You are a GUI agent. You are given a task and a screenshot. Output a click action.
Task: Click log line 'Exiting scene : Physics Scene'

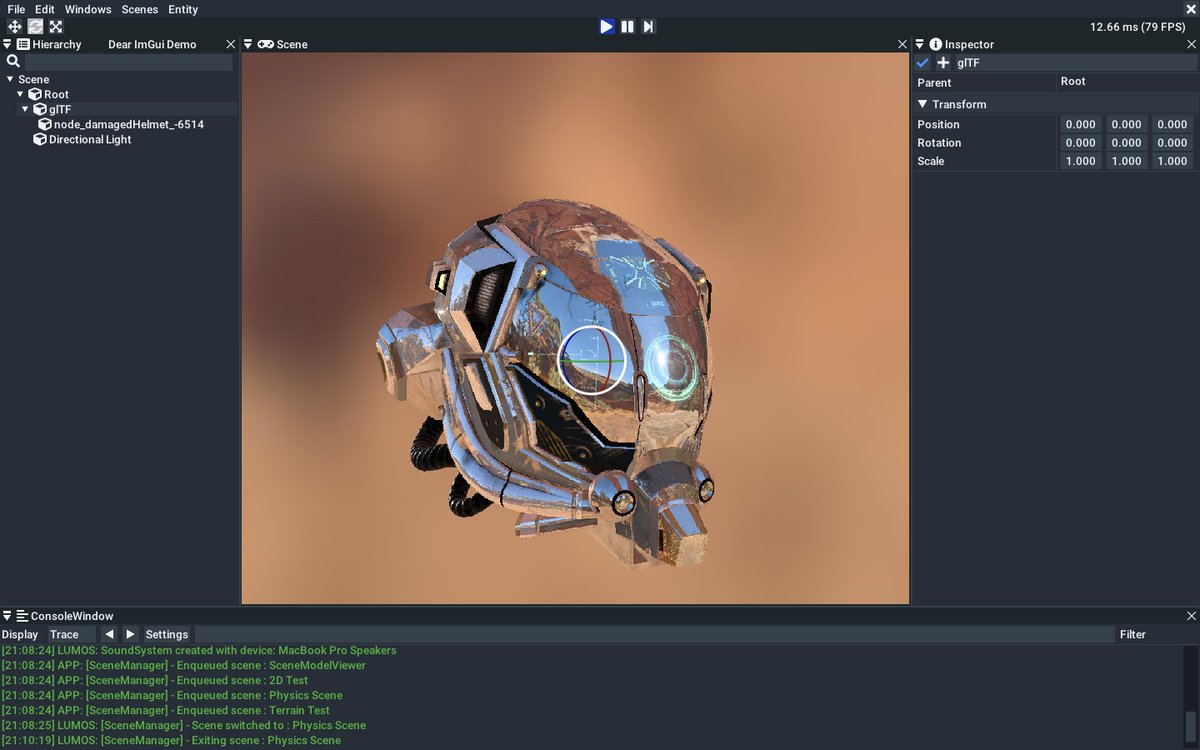point(171,740)
